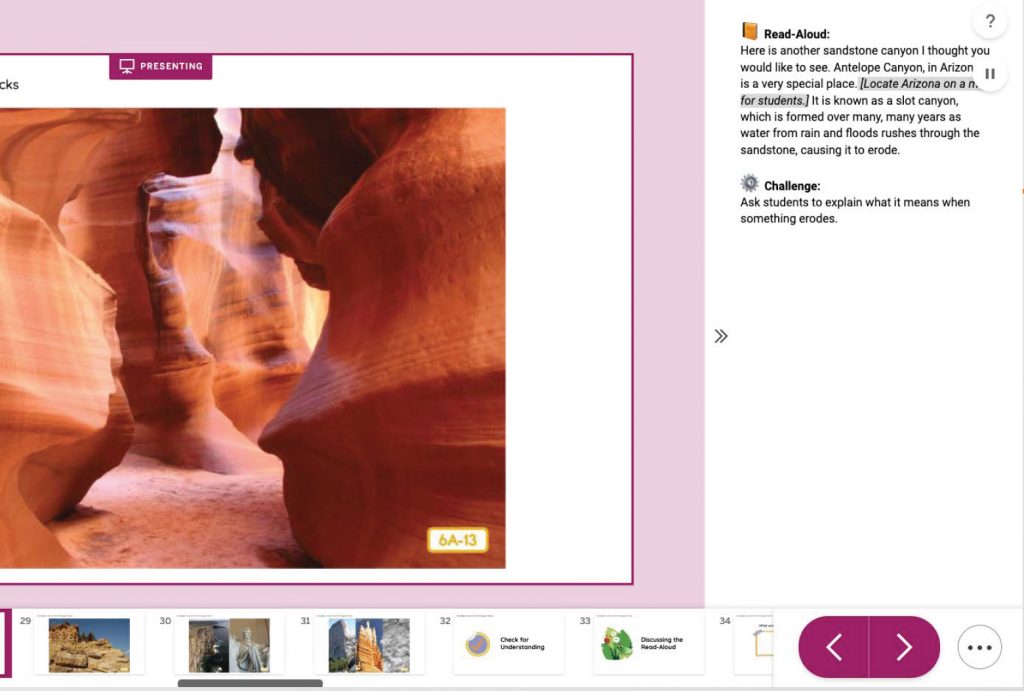
Task: Select slide 30 showing the statue photo
Action: pos(228,645)
